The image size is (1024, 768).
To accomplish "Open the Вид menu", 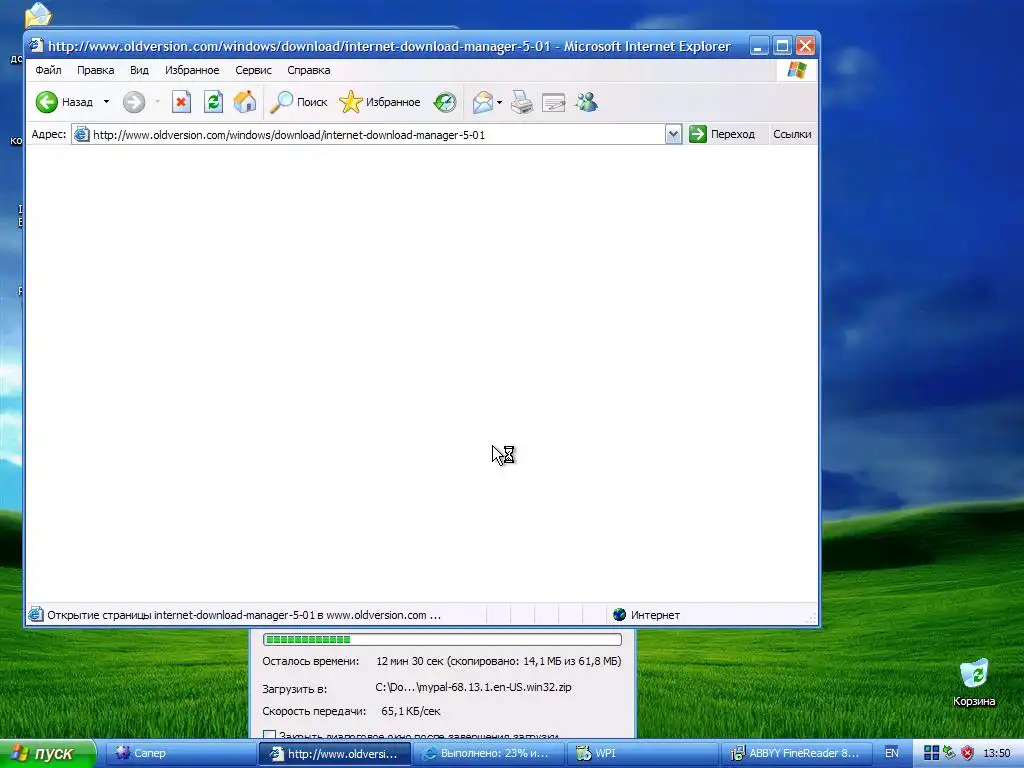I will click(x=139, y=70).
